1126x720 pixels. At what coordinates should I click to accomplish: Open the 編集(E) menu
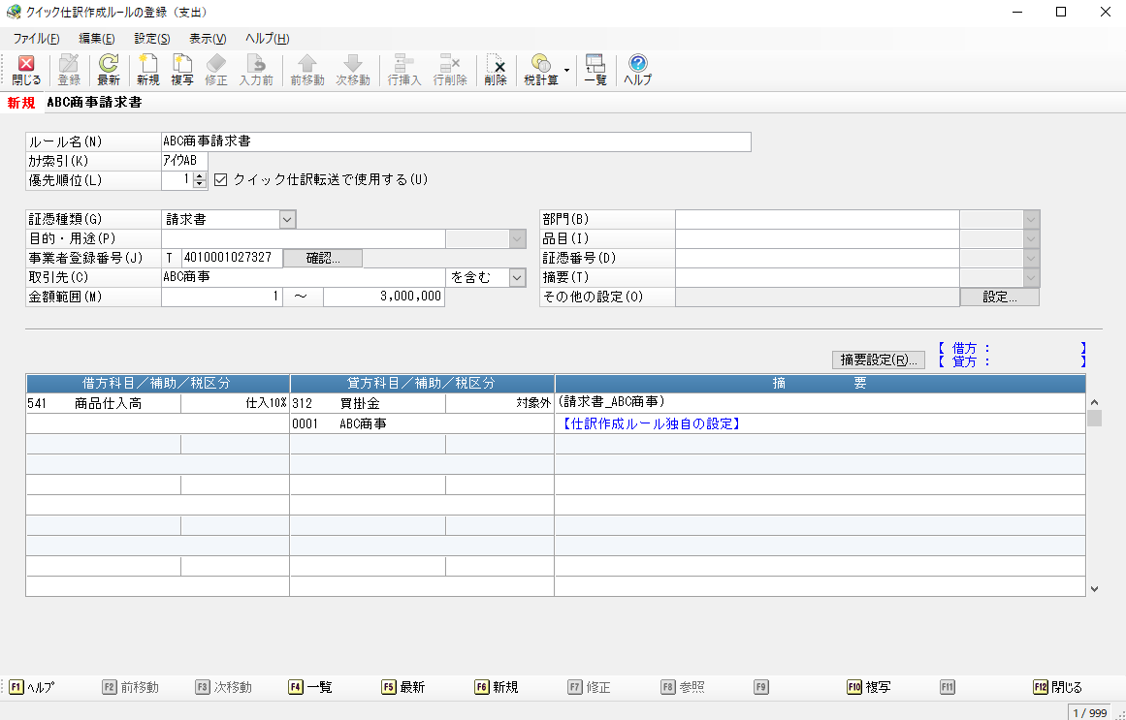tap(96, 39)
